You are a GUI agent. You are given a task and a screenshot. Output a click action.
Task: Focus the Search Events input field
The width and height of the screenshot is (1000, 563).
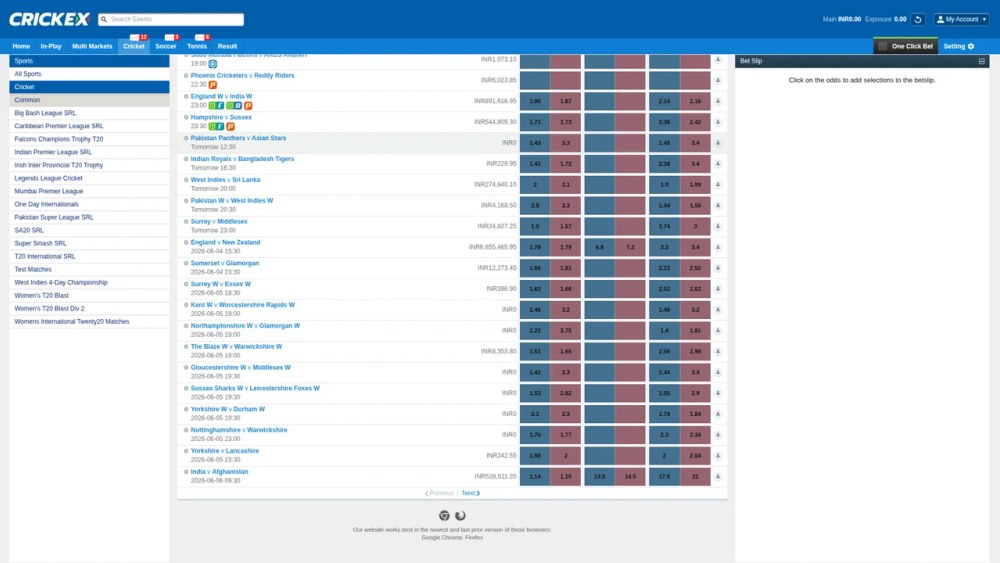171,19
